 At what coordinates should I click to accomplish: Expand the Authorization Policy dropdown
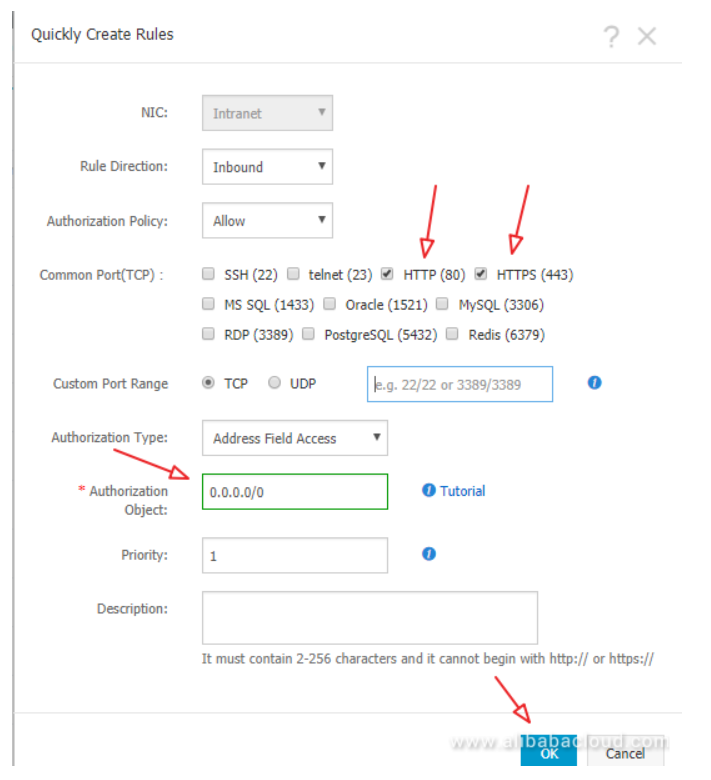(267, 220)
